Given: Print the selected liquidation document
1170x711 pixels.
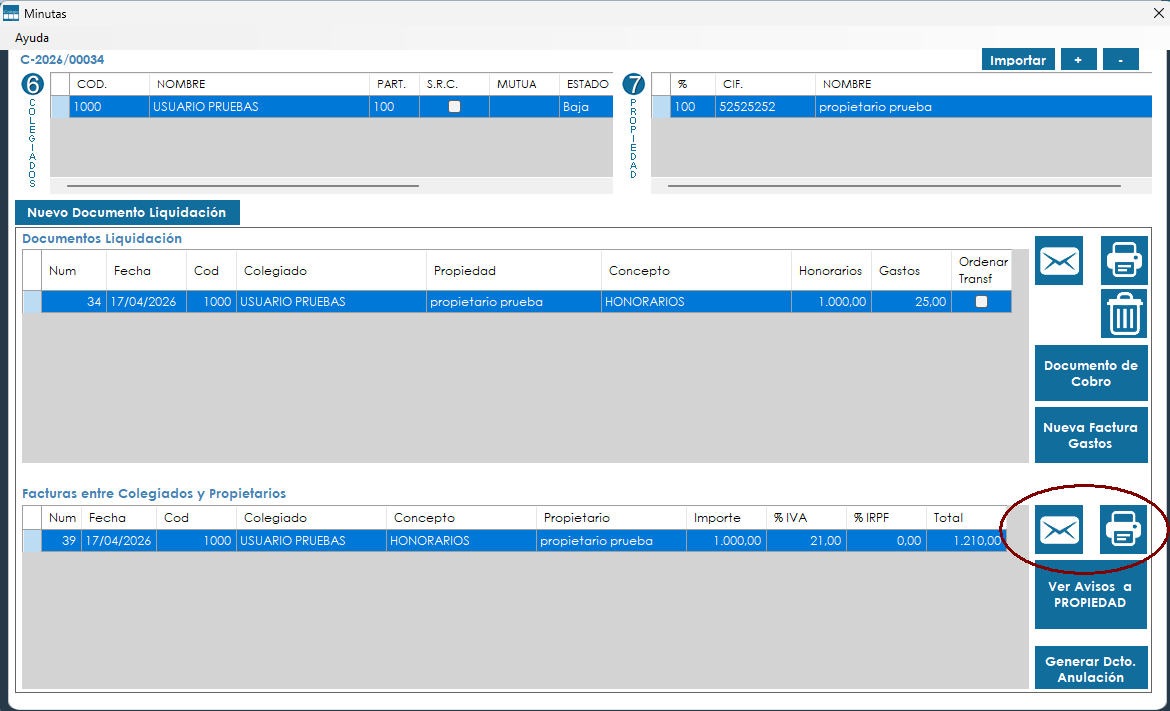Looking at the screenshot, I should coord(1124,261).
